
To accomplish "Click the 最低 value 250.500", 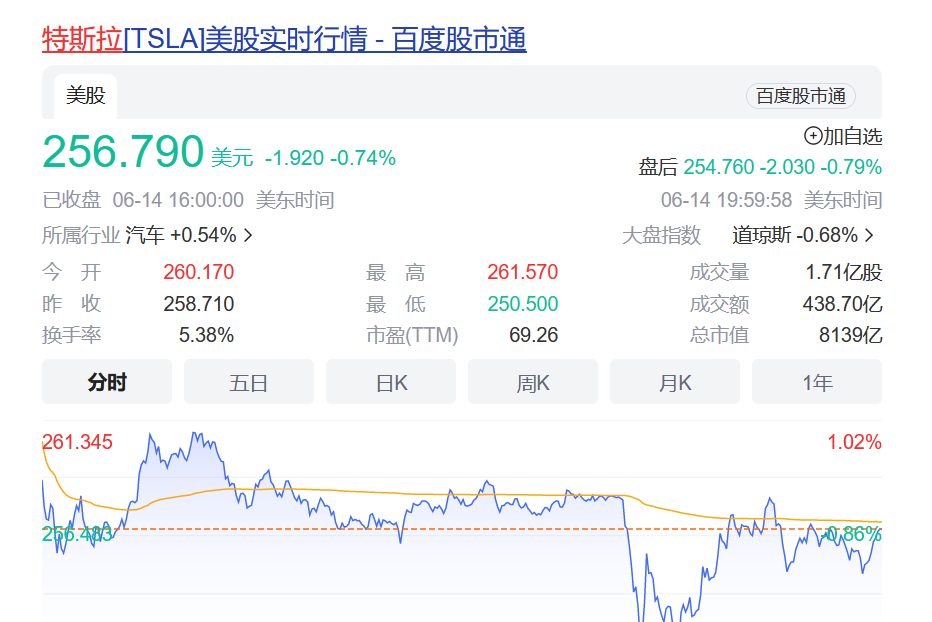I will pos(522,304).
